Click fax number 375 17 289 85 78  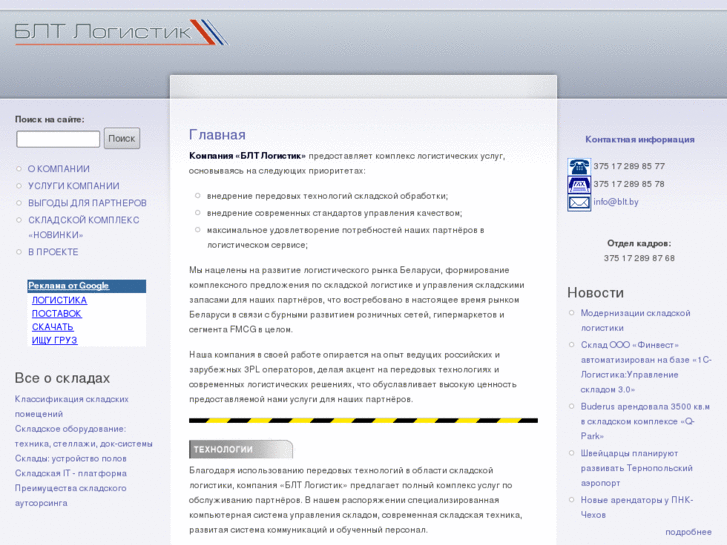(629, 184)
